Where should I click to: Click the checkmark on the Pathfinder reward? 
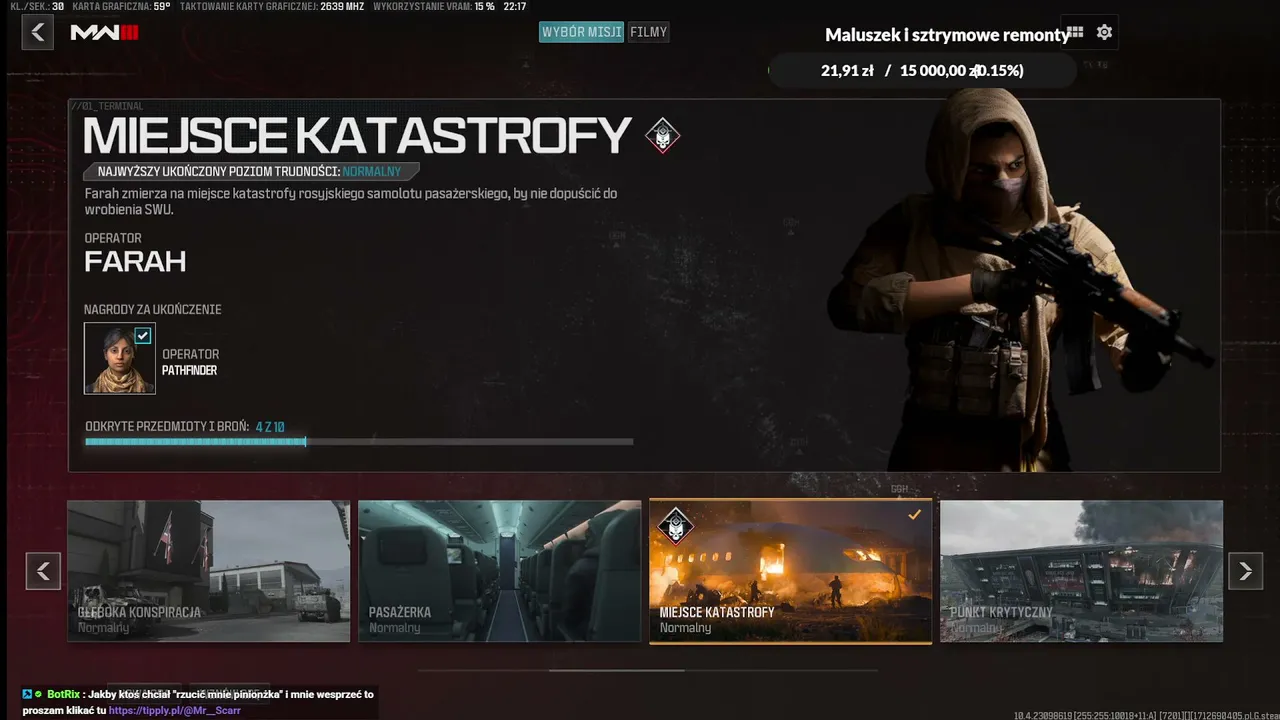tap(143, 336)
